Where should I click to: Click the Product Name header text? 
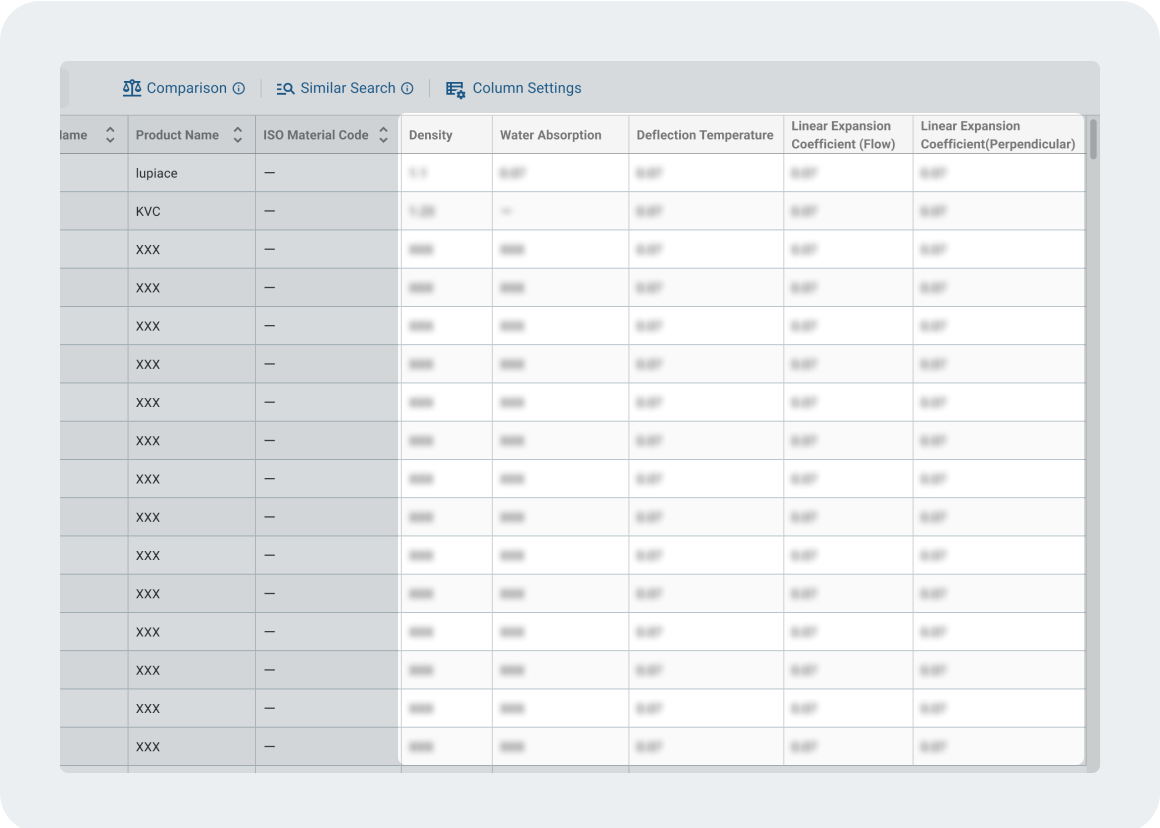click(x=177, y=135)
